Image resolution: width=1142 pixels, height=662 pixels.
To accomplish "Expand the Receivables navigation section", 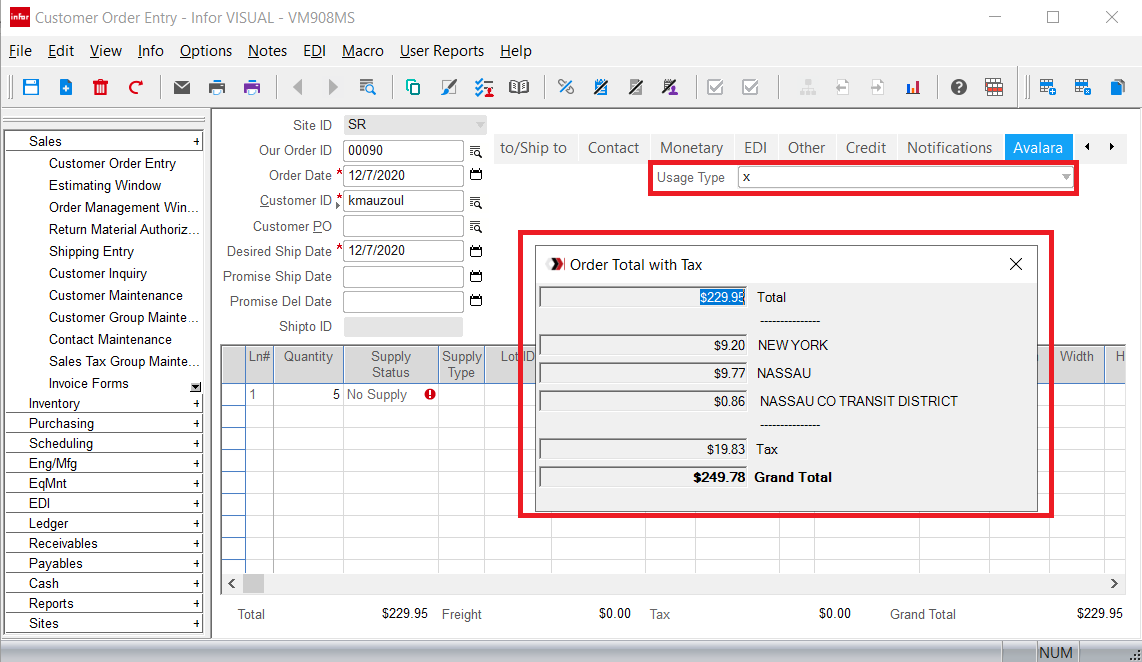I will click(x=197, y=543).
